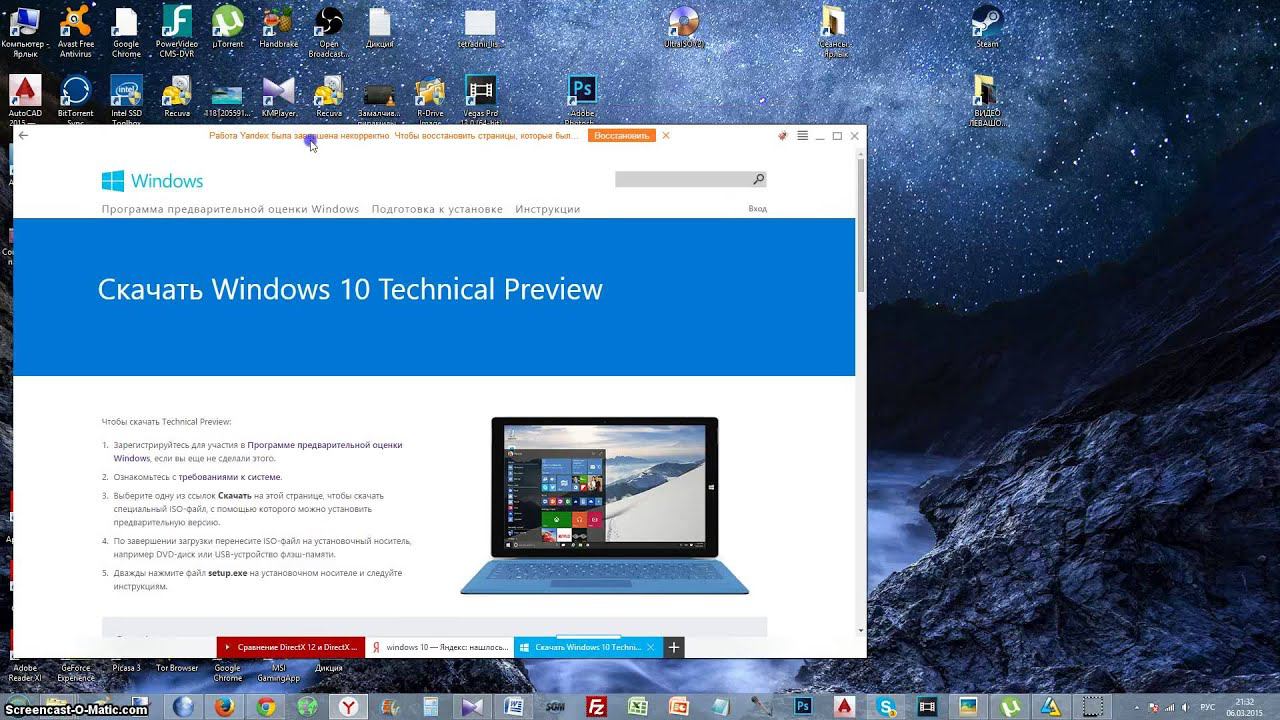The image size is (1280, 720).
Task: Select the µTorrent desktop icon
Action: pyautogui.click(x=228, y=27)
